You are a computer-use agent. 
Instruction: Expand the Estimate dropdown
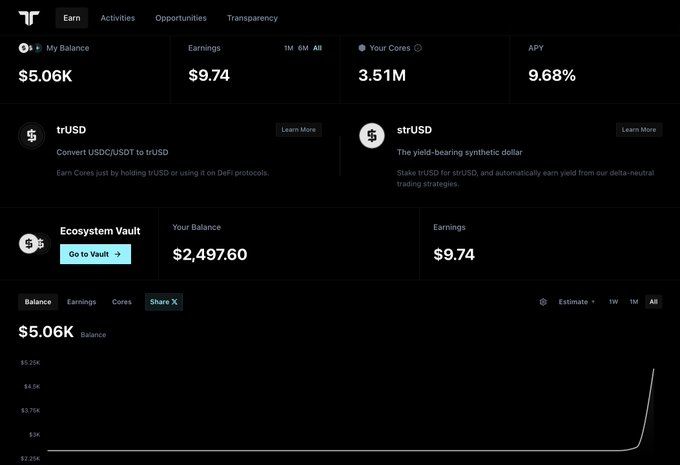click(576, 302)
